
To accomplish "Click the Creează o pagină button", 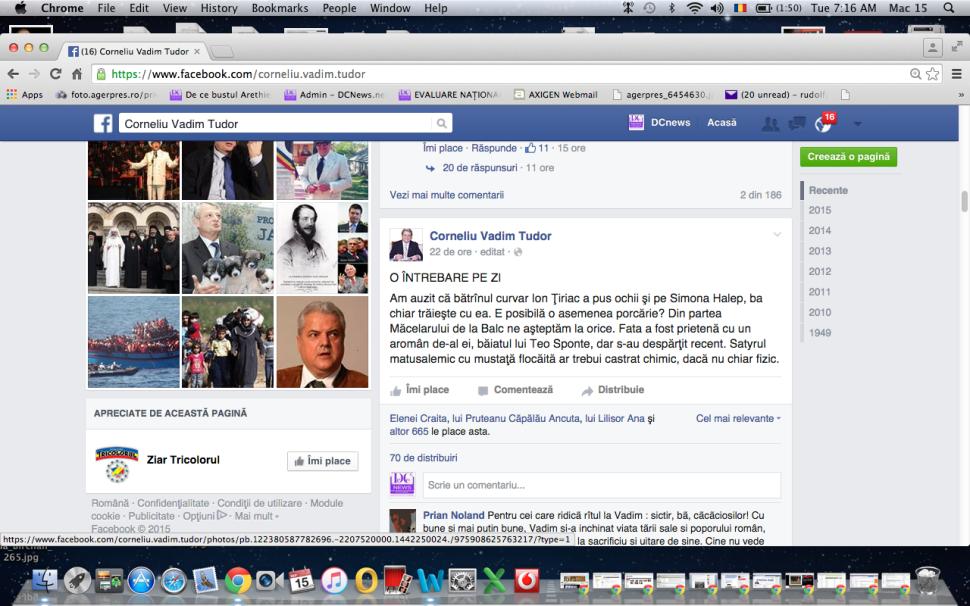I will [848, 157].
